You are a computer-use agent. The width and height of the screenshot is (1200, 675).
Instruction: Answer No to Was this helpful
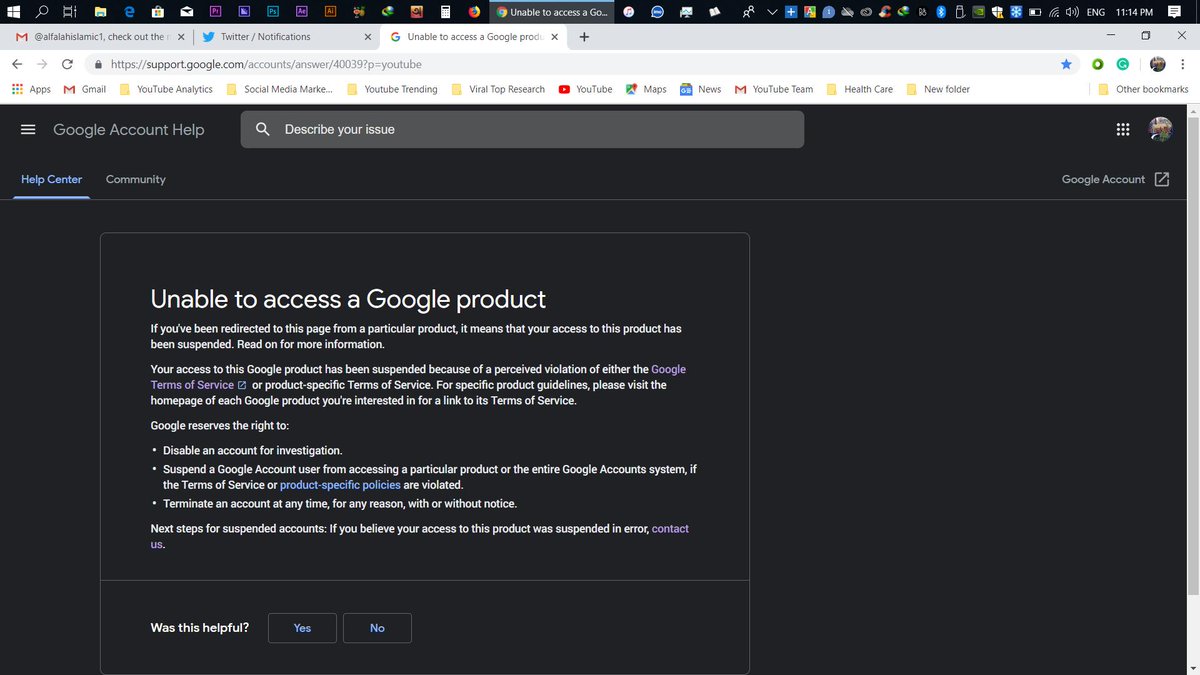tap(377, 628)
